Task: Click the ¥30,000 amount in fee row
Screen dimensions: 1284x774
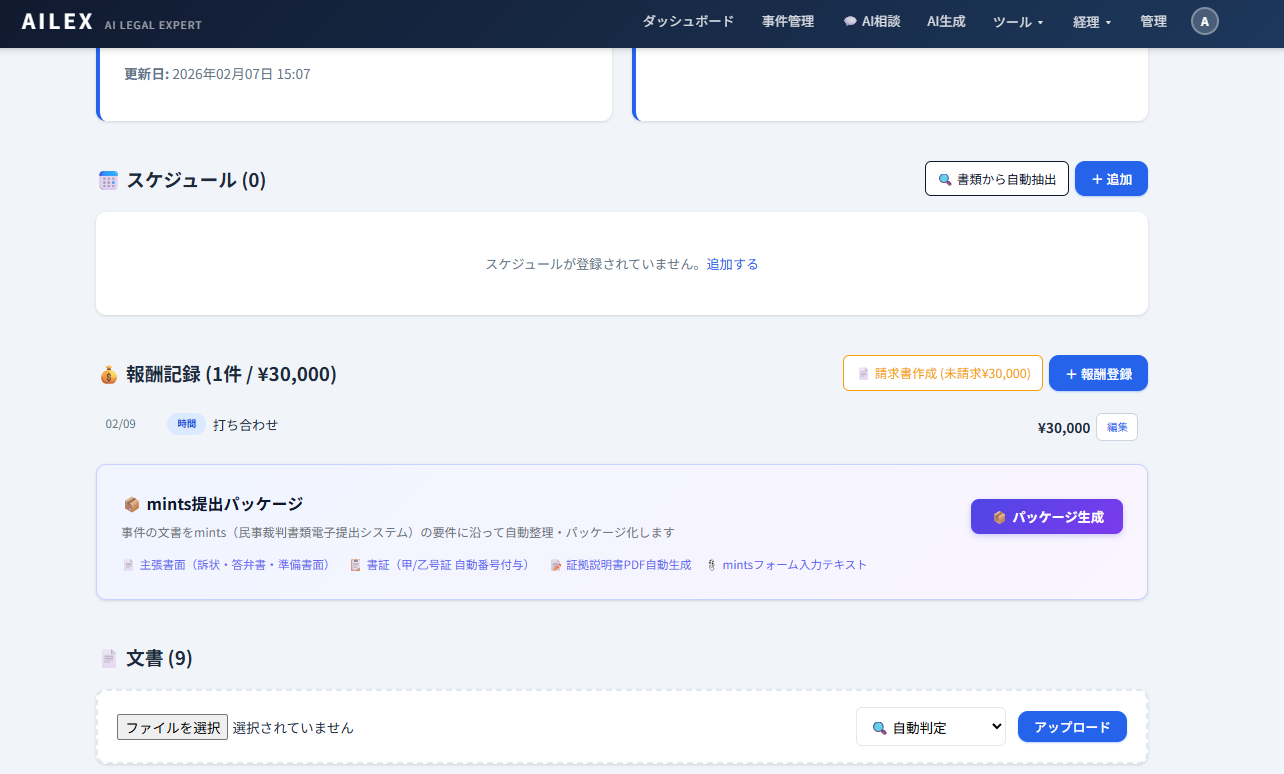Action: tap(1064, 428)
